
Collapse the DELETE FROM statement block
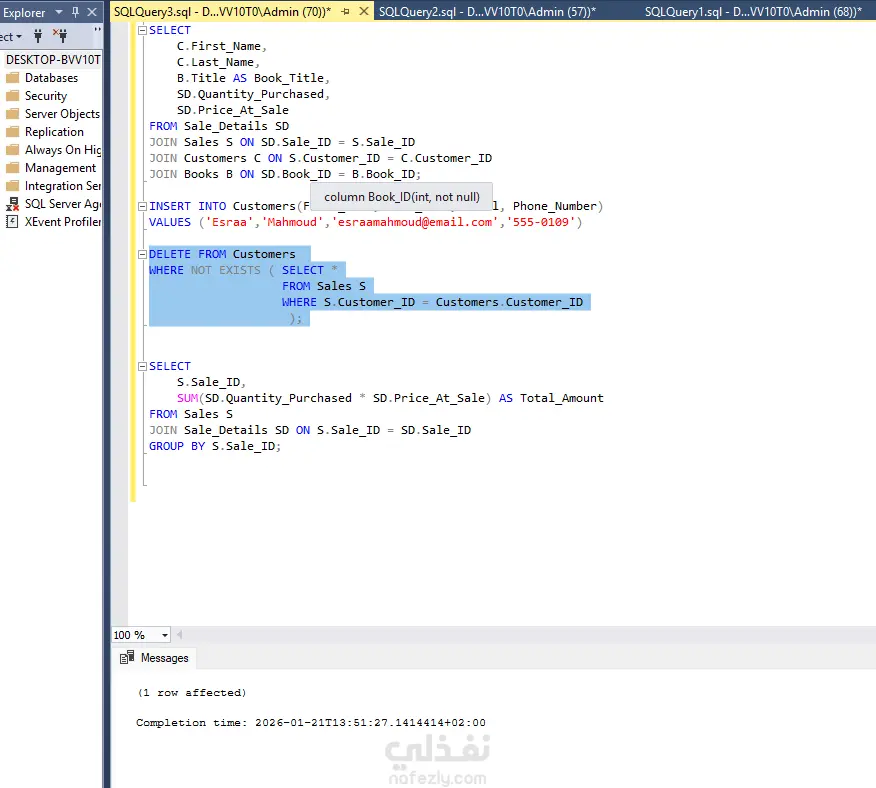pos(142,254)
